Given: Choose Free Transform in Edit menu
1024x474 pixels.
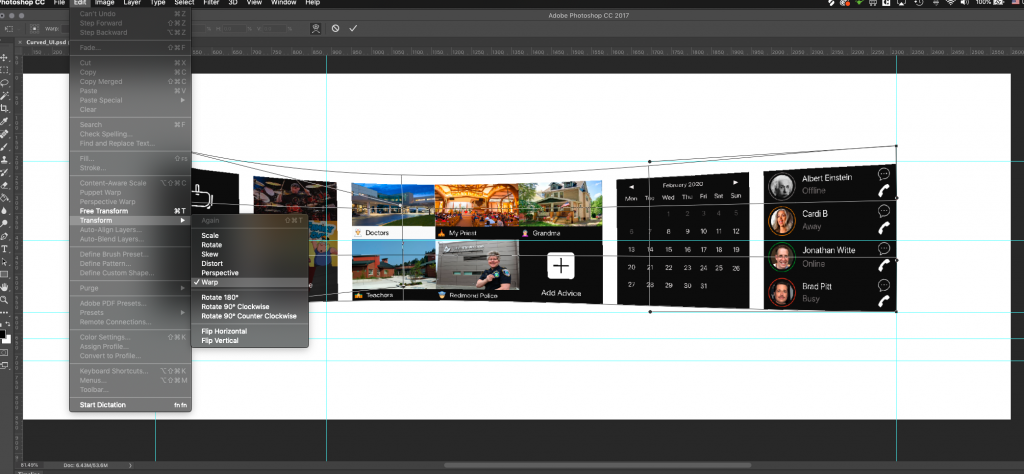Looking at the screenshot, I should coord(131,211).
